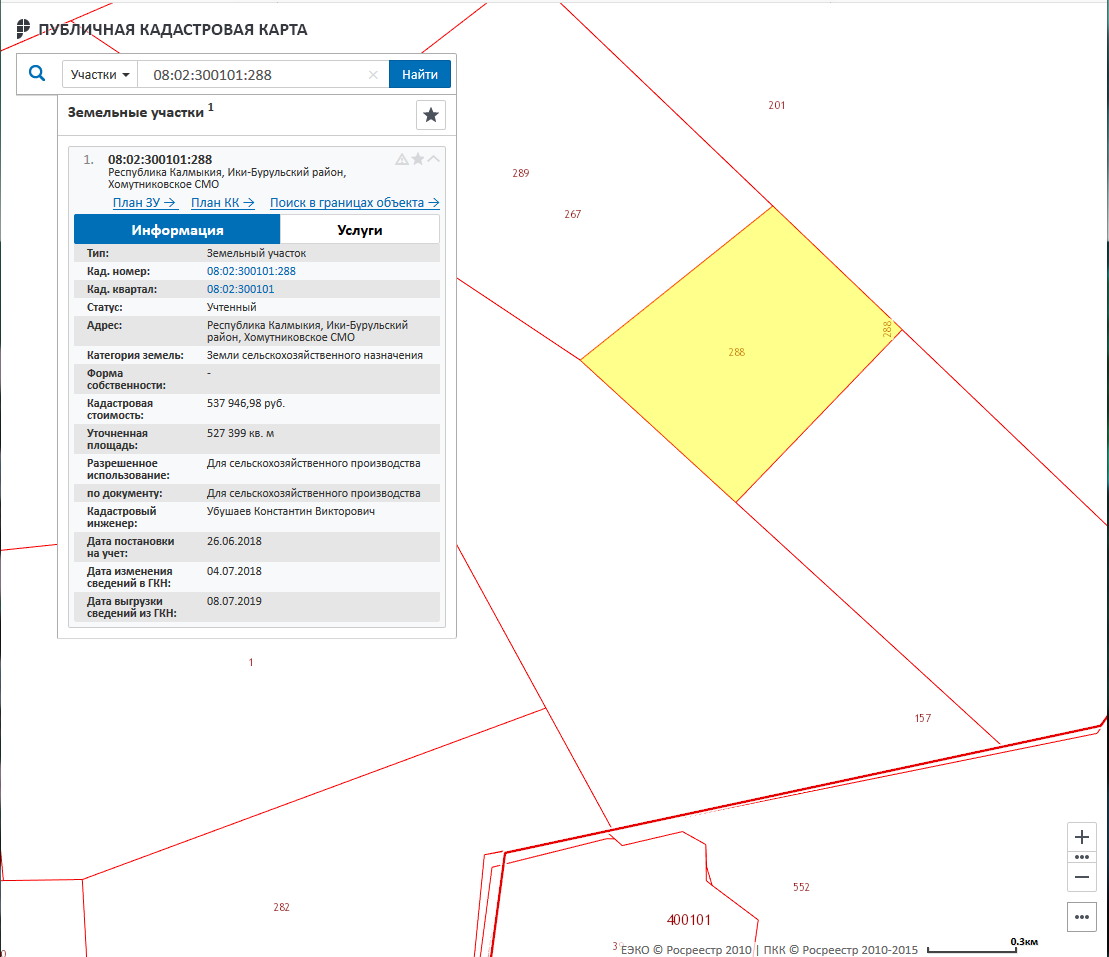Open cadastral number link 08:02:300101:288
Image resolution: width=1109 pixels, height=957 pixels.
click(251, 271)
